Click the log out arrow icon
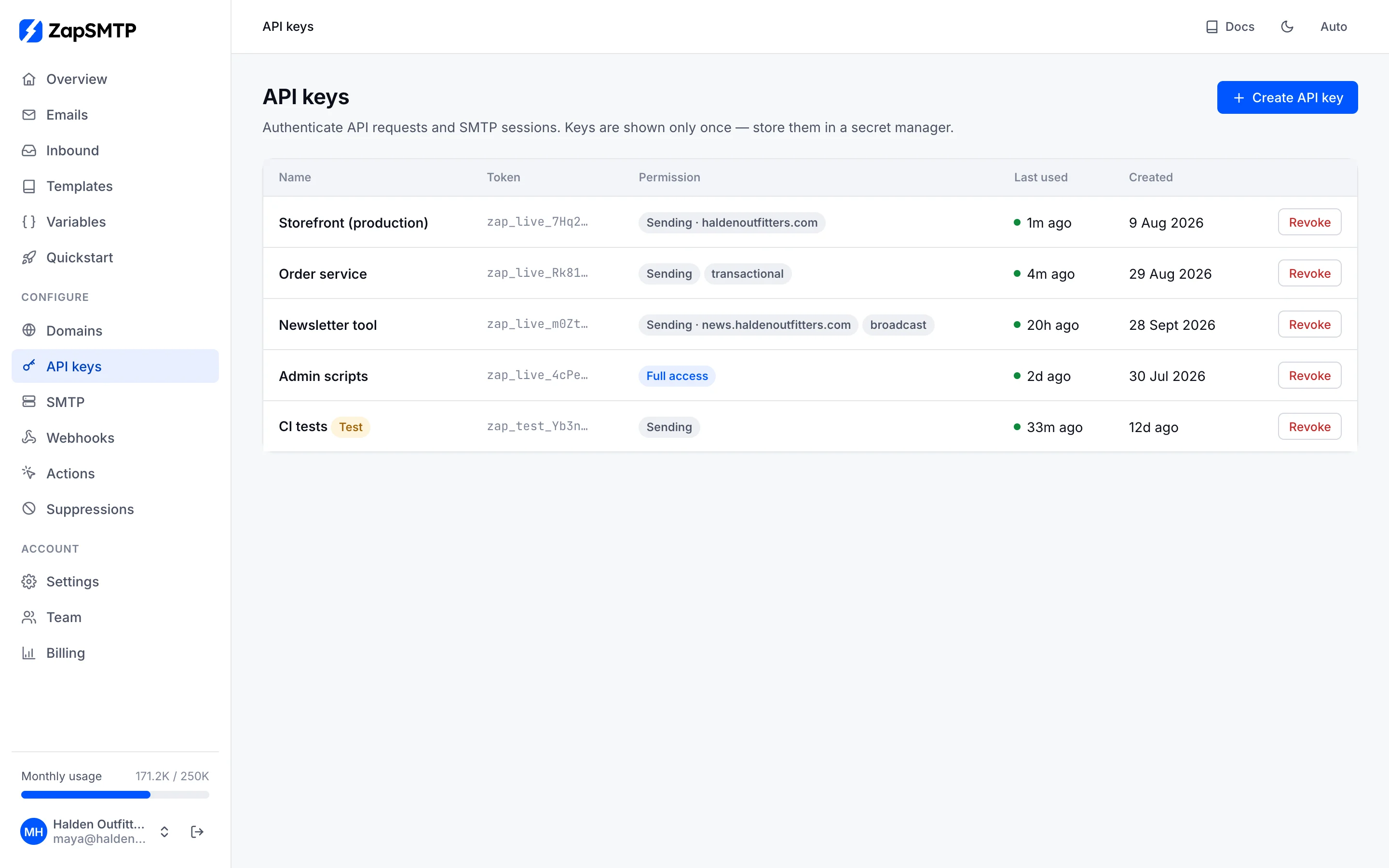The height and width of the screenshot is (868, 1389). (x=197, y=832)
